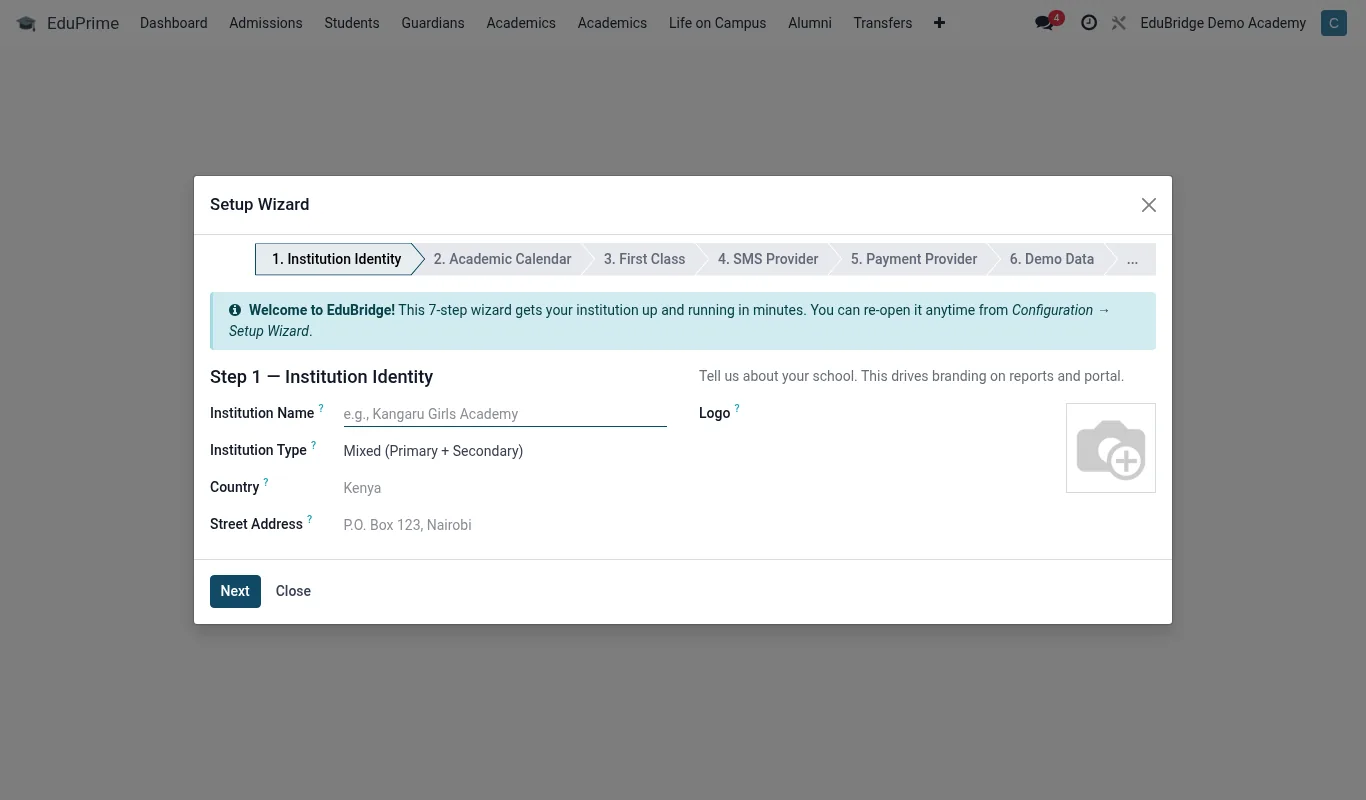Focus the Institution Name input field
The image size is (1366, 800).
505,414
